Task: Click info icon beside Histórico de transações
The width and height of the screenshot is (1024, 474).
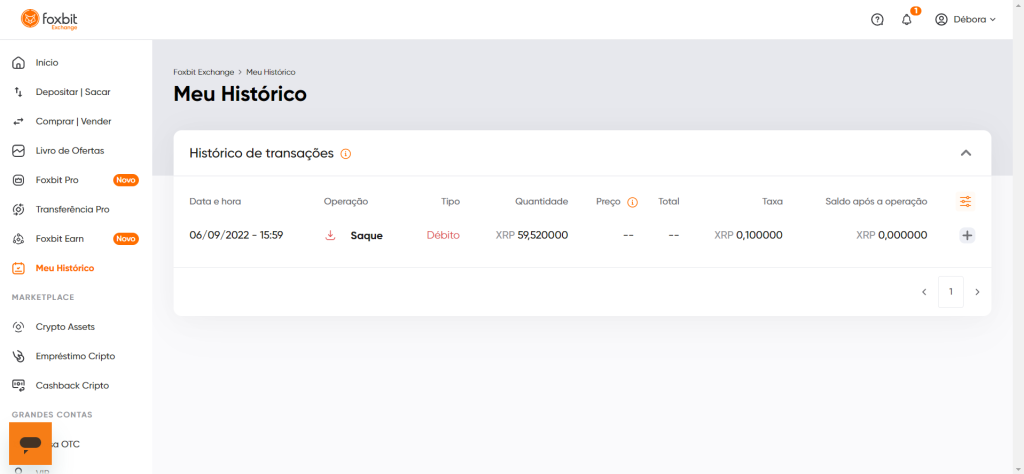Action: [346, 154]
